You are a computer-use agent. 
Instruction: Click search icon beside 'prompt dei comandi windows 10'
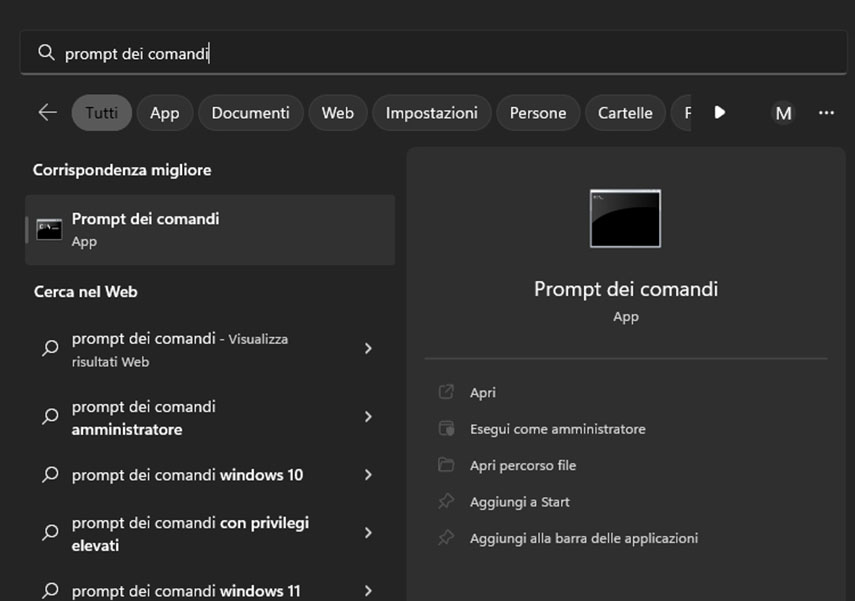pos(50,474)
